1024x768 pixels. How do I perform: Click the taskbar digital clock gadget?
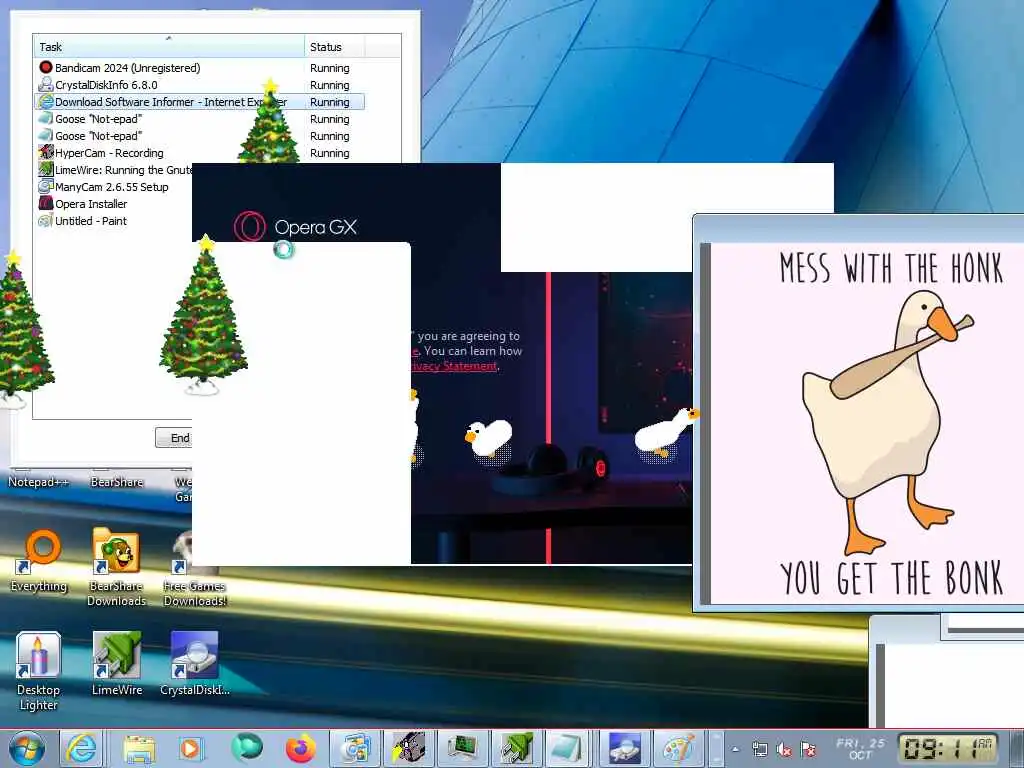pyautogui.click(x=948, y=748)
